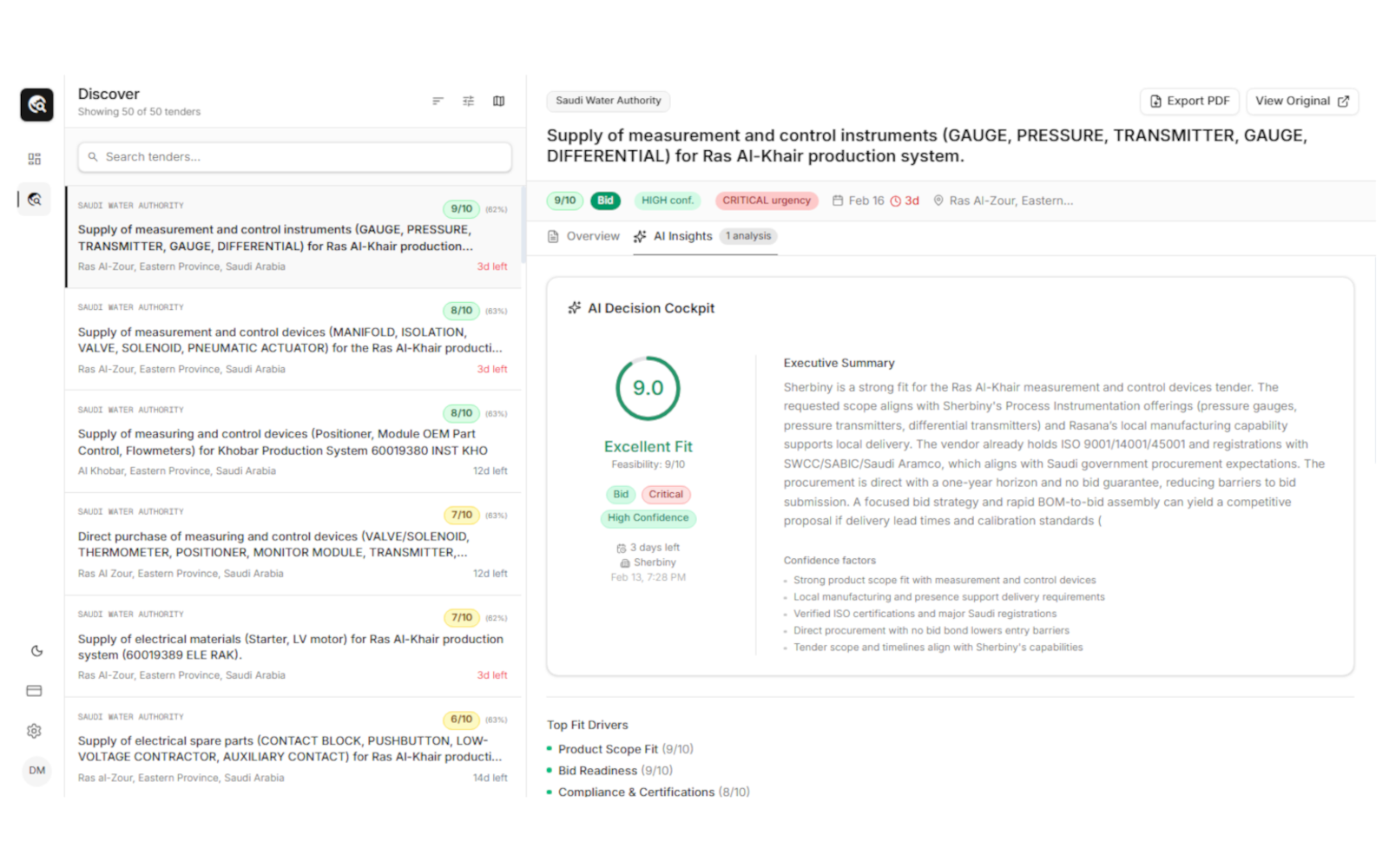
Task: Expand the 1 analysis selector
Action: 747,235
